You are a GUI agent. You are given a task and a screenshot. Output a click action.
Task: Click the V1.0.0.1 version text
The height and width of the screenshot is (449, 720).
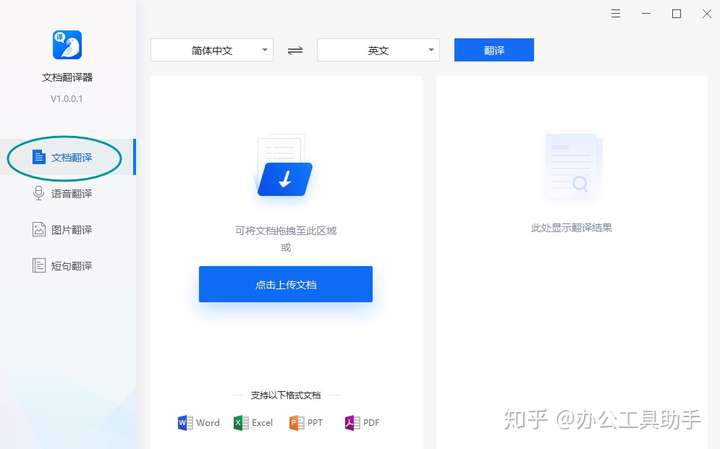(x=67, y=99)
